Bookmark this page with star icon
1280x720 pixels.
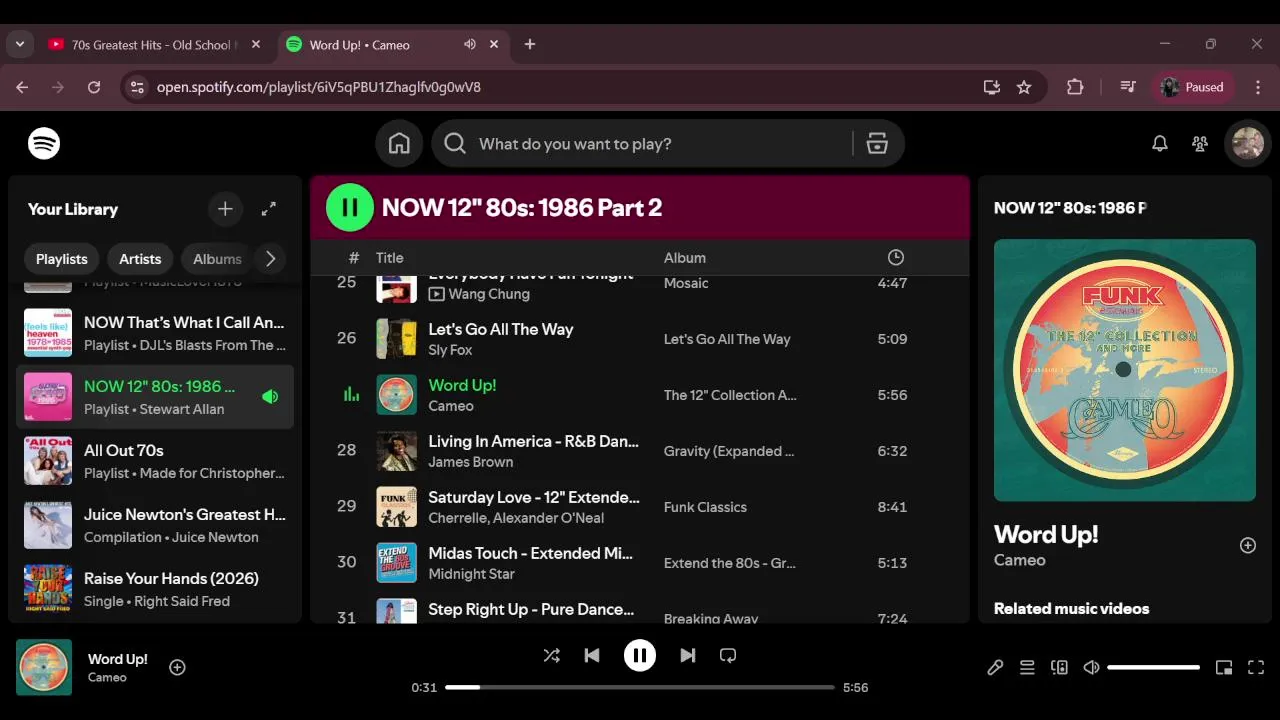coord(1024,87)
